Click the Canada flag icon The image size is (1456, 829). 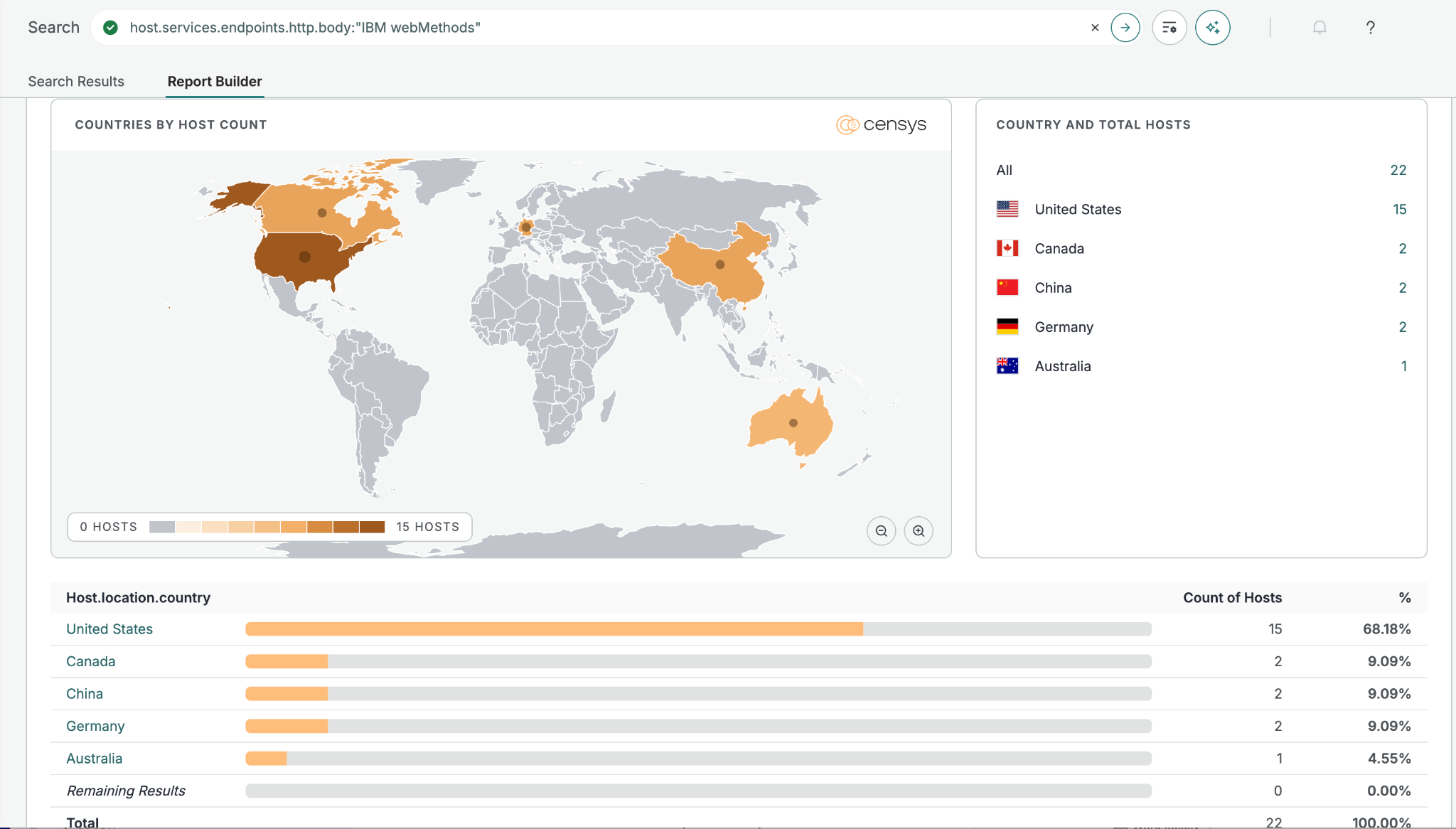pyautogui.click(x=1007, y=248)
